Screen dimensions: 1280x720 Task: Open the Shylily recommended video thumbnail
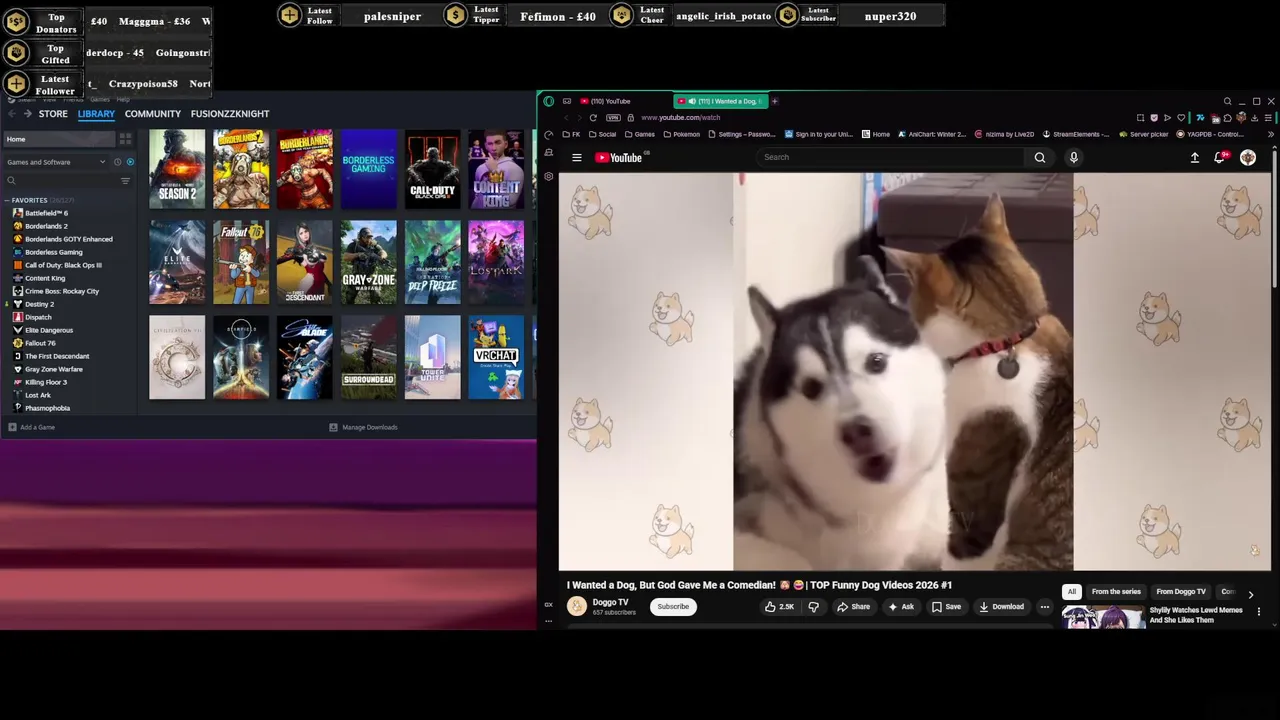click(x=1103, y=617)
